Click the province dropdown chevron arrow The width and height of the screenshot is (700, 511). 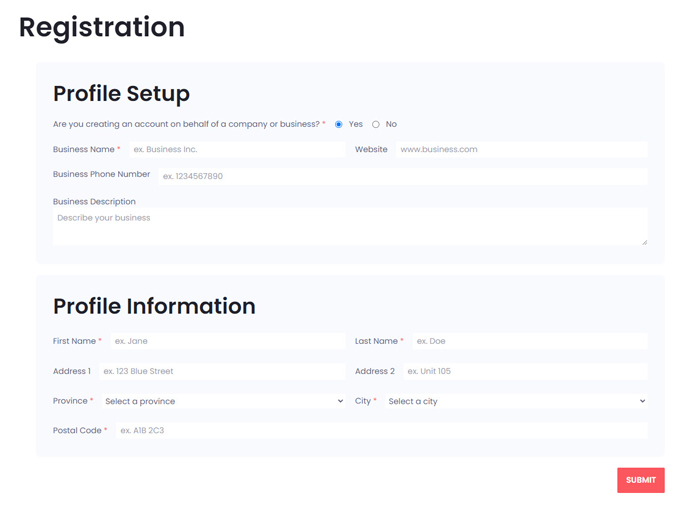click(340, 401)
